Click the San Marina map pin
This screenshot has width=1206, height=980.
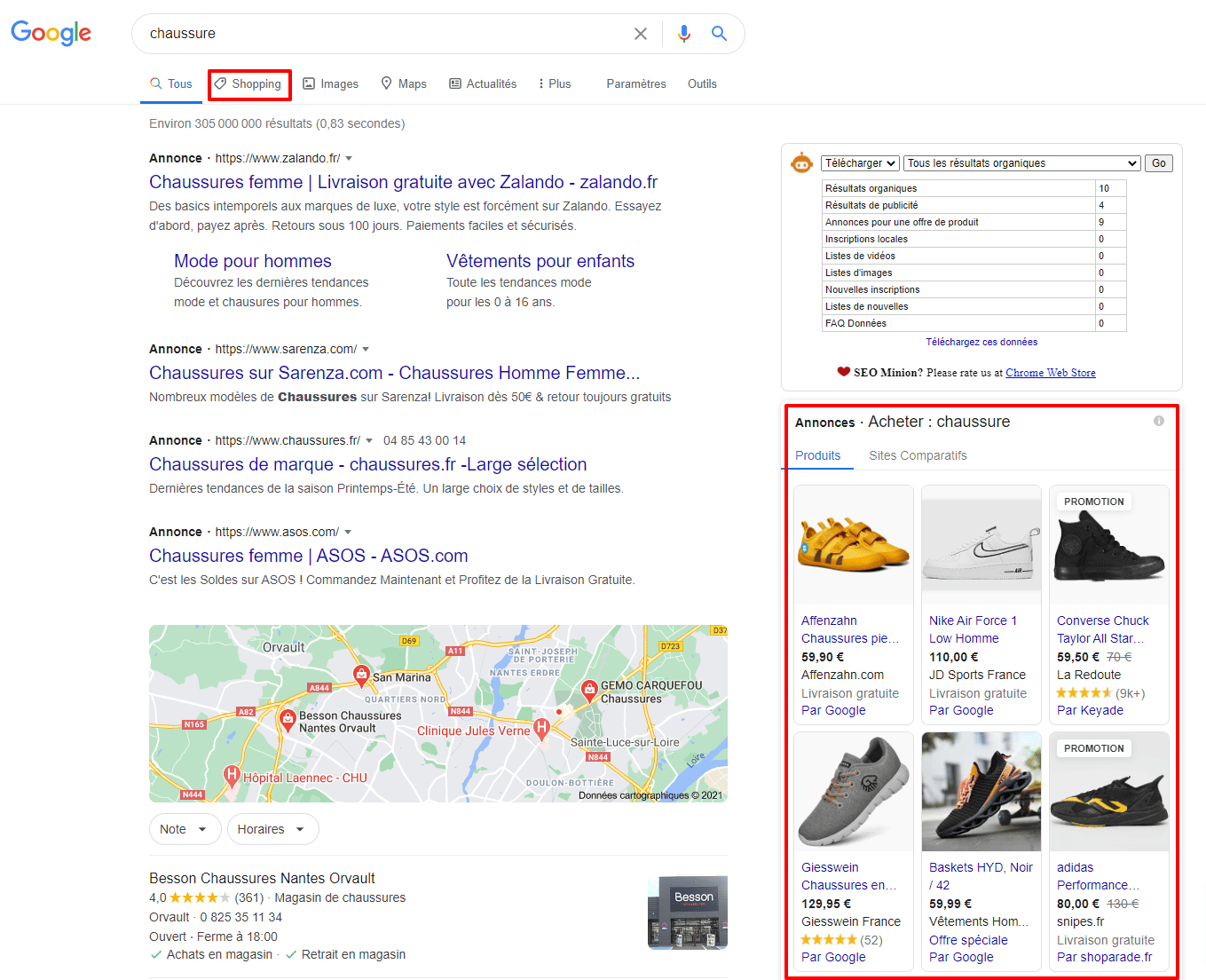click(362, 675)
